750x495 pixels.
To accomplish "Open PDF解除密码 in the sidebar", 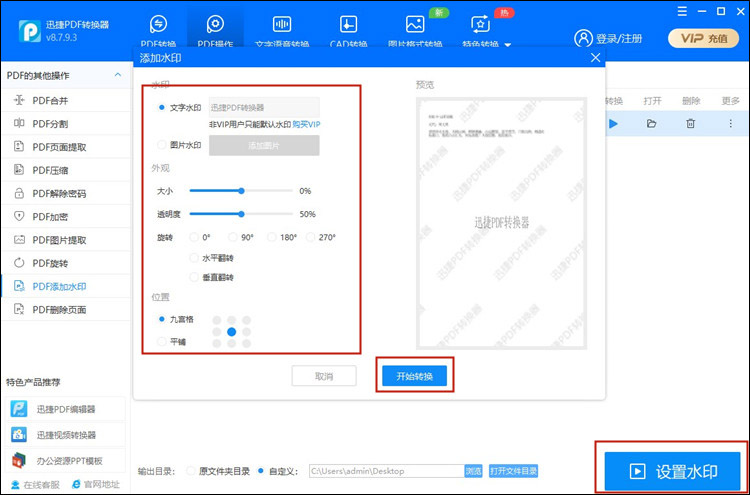I will pos(66,194).
